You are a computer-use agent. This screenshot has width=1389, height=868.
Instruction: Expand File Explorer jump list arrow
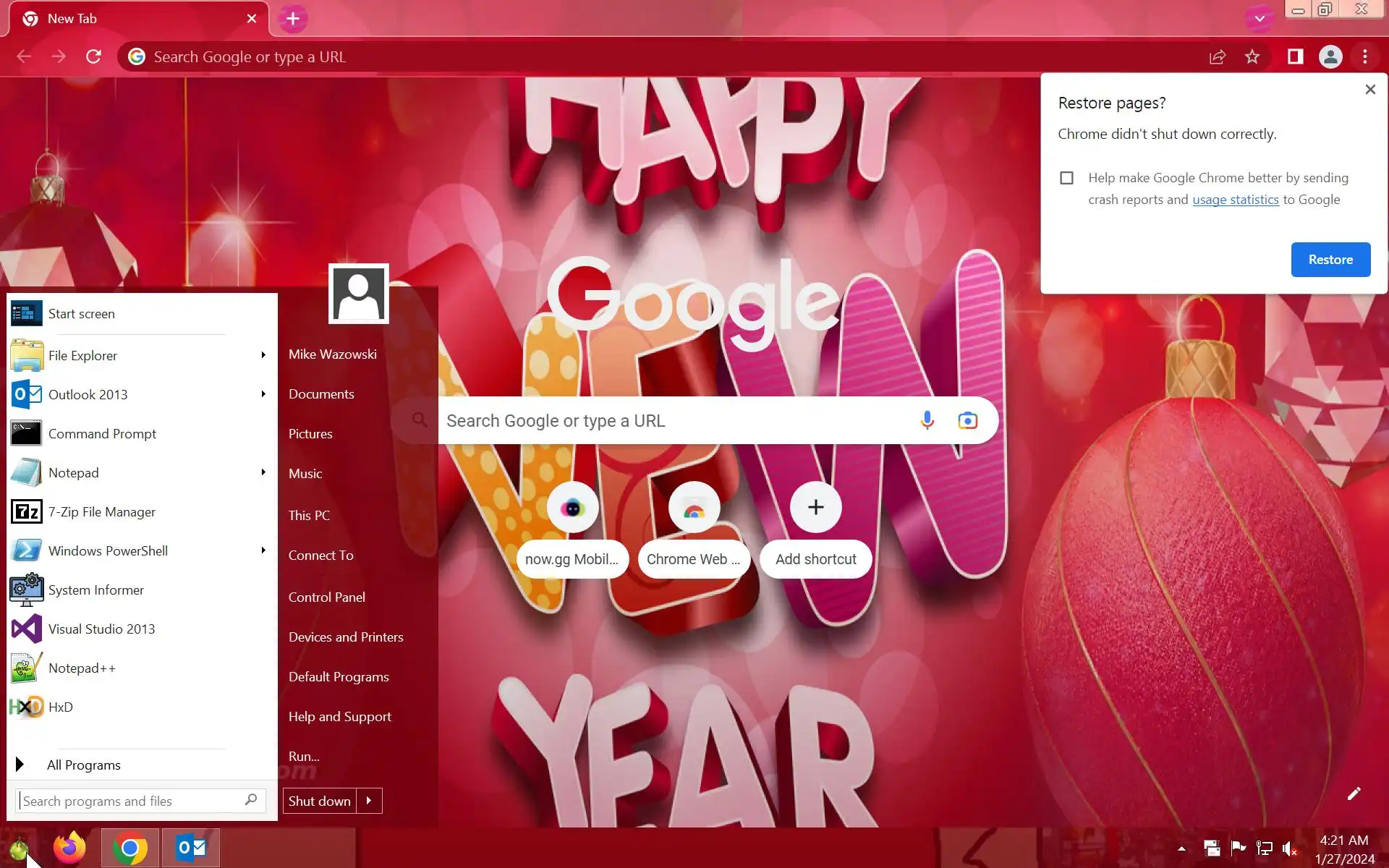coord(263,355)
